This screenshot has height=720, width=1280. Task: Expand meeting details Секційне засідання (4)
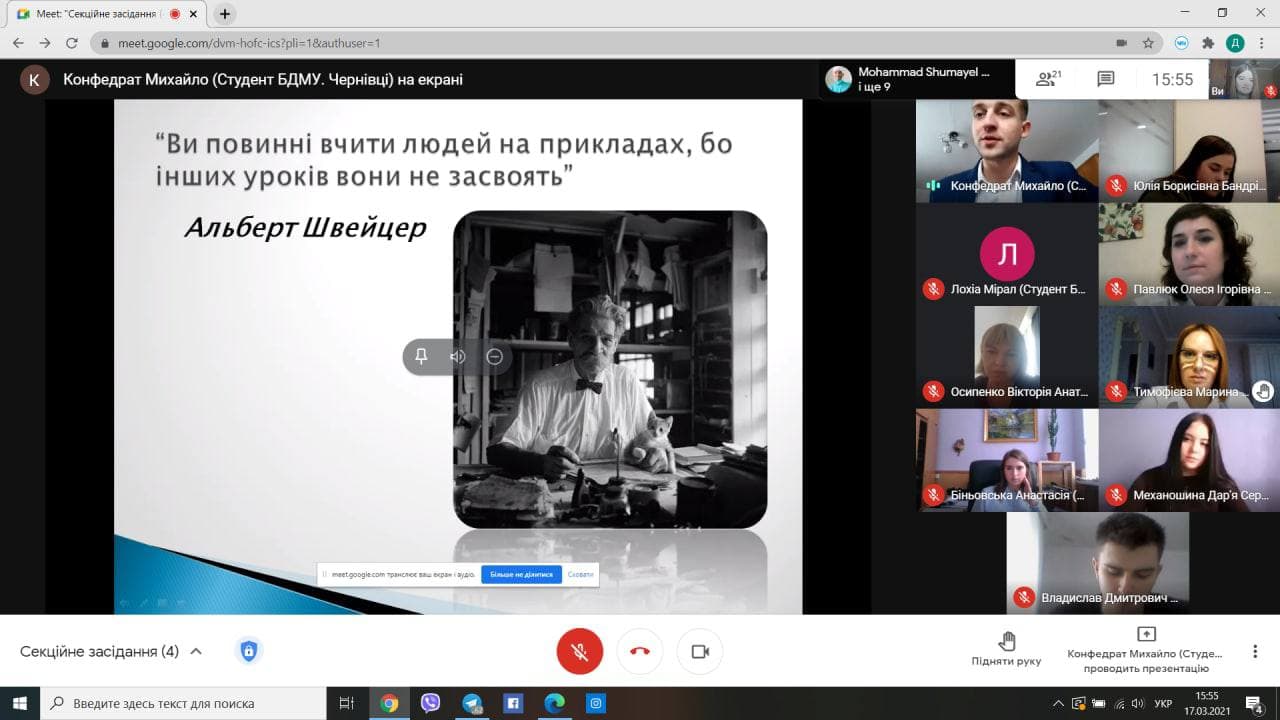pos(111,651)
